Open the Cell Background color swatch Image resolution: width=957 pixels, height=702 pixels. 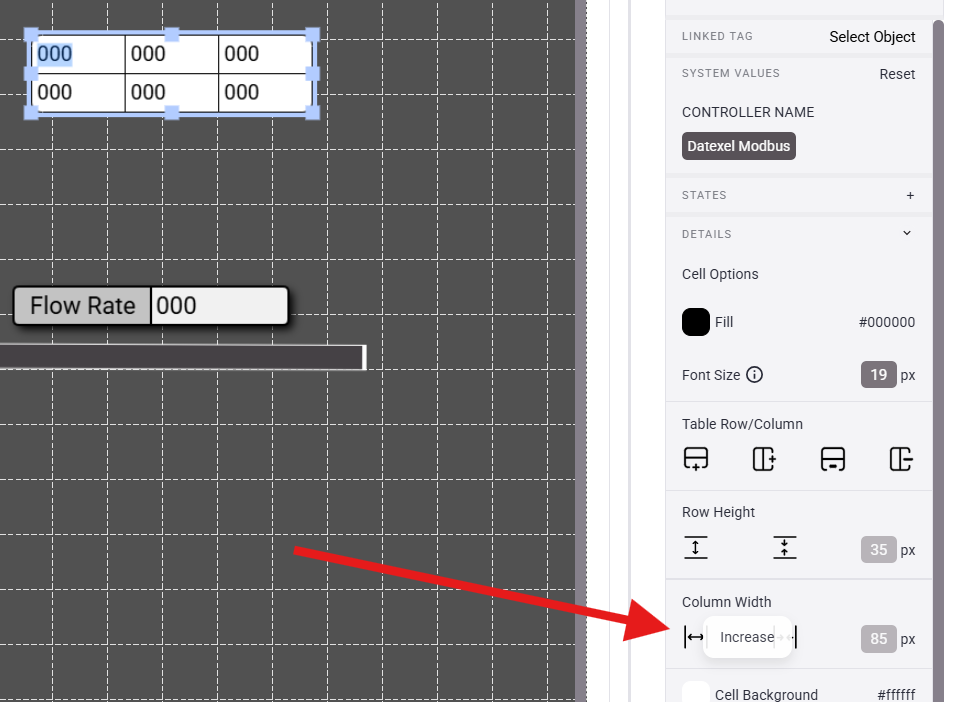[x=696, y=693]
